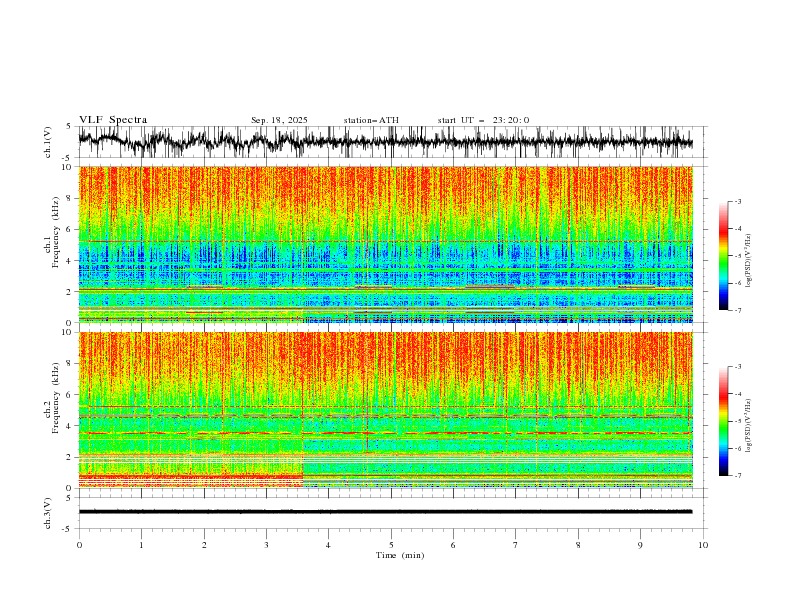This screenshot has height=612, width=792.
Task: Click the ch.2 spectrogram panel
Action: [385, 410]
